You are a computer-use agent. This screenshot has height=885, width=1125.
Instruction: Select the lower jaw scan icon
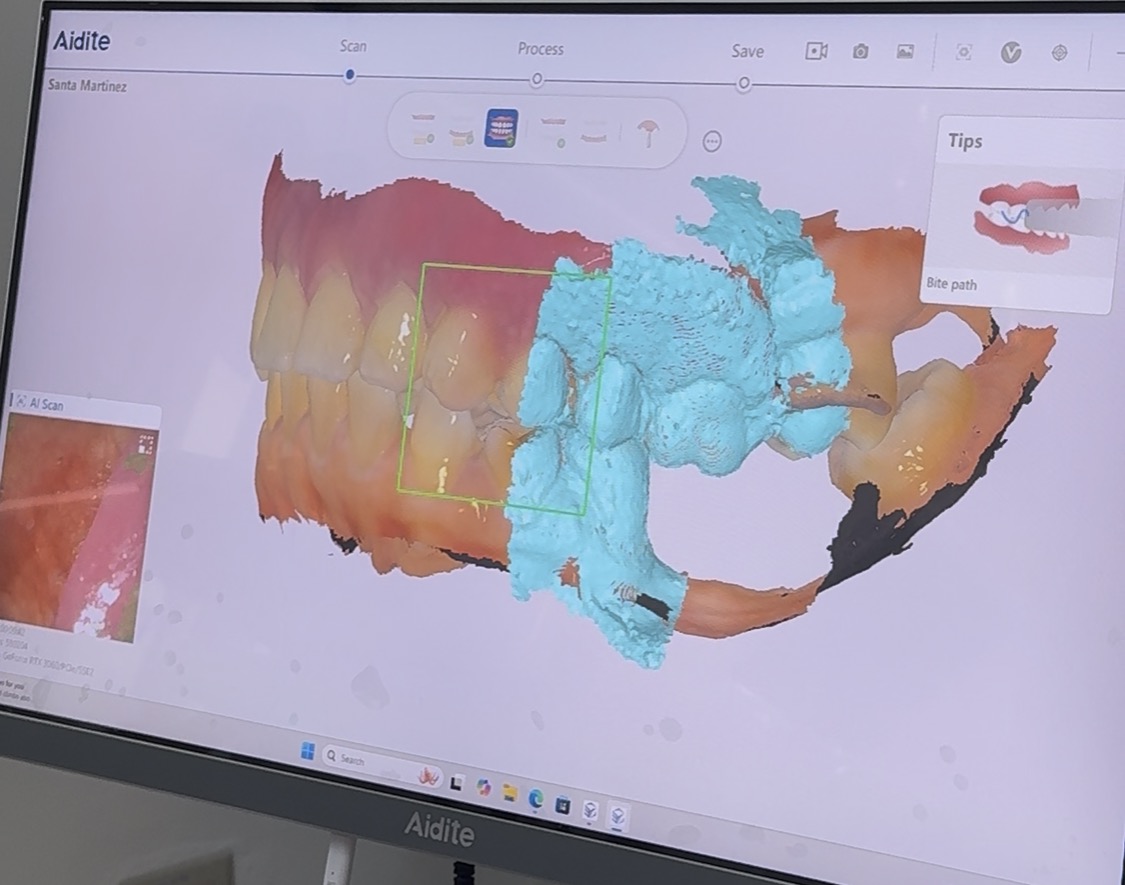click(x=461, y=130)
